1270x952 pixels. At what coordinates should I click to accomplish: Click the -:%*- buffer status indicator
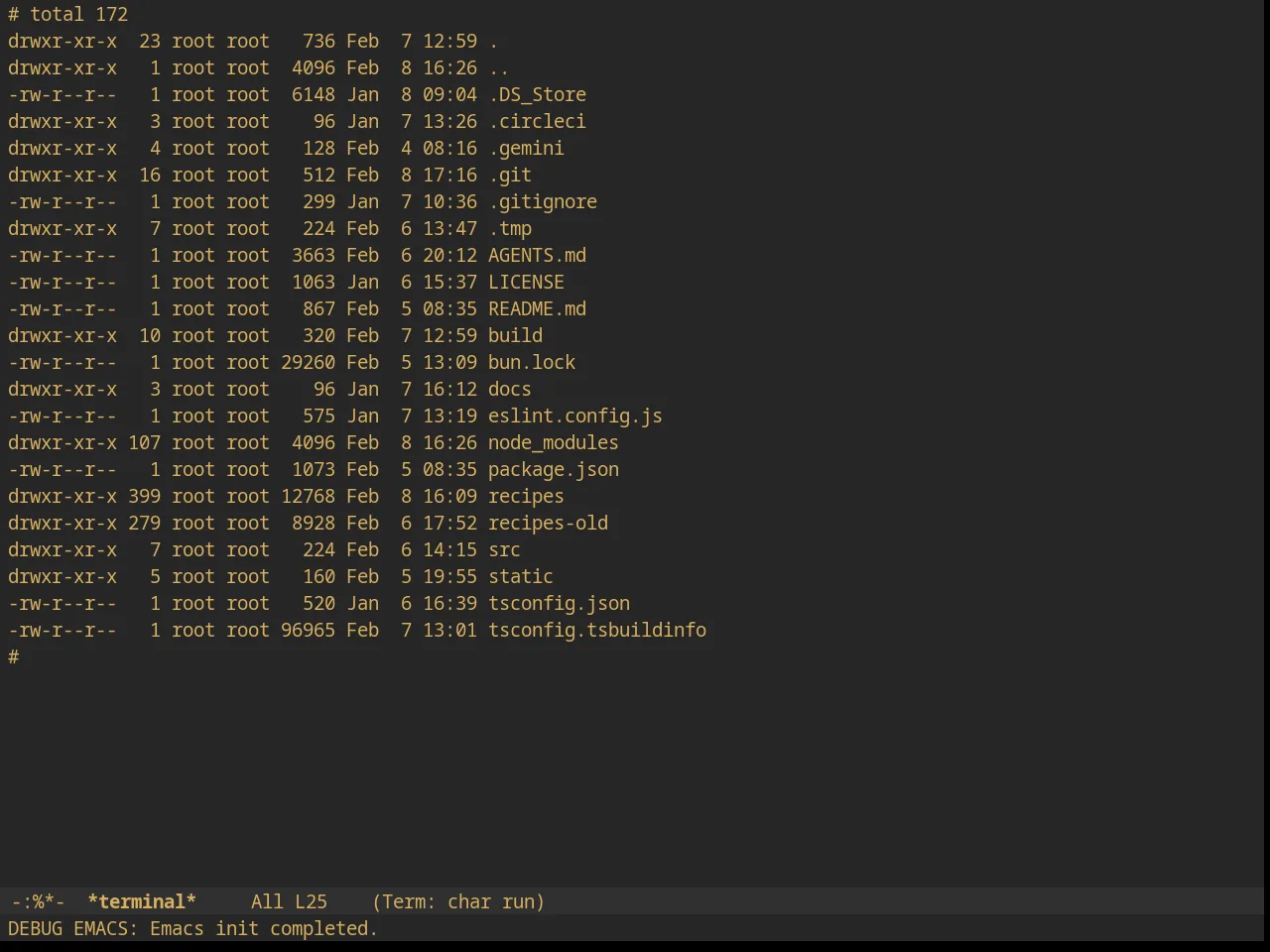click(38, 901)
